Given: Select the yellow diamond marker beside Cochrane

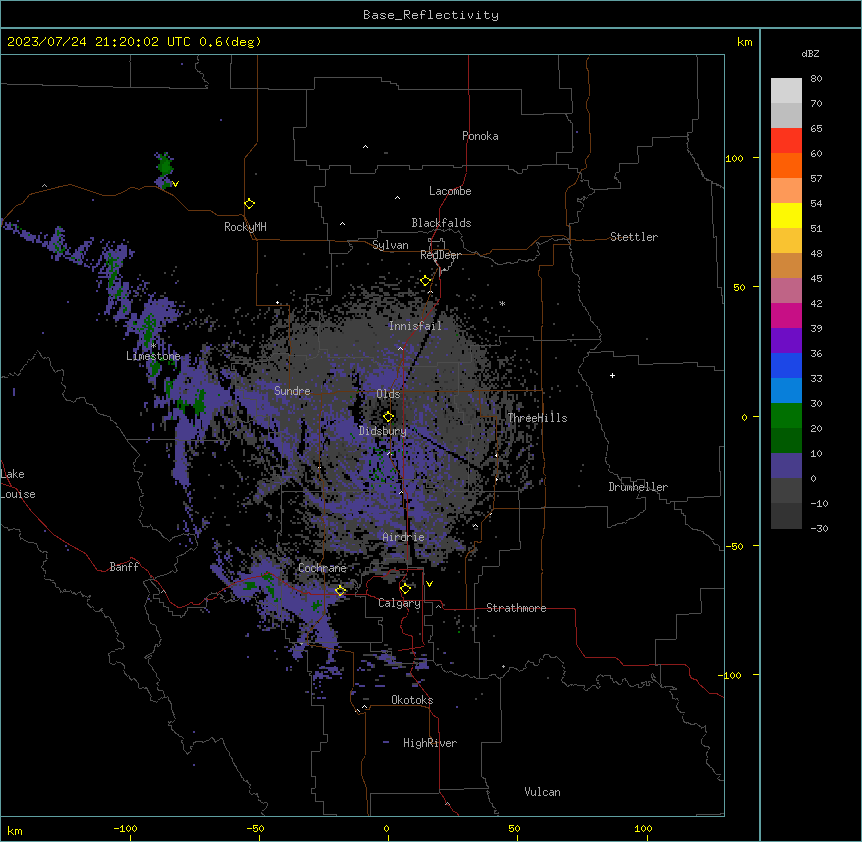Looking at the screenshot, I should [340, 591].
